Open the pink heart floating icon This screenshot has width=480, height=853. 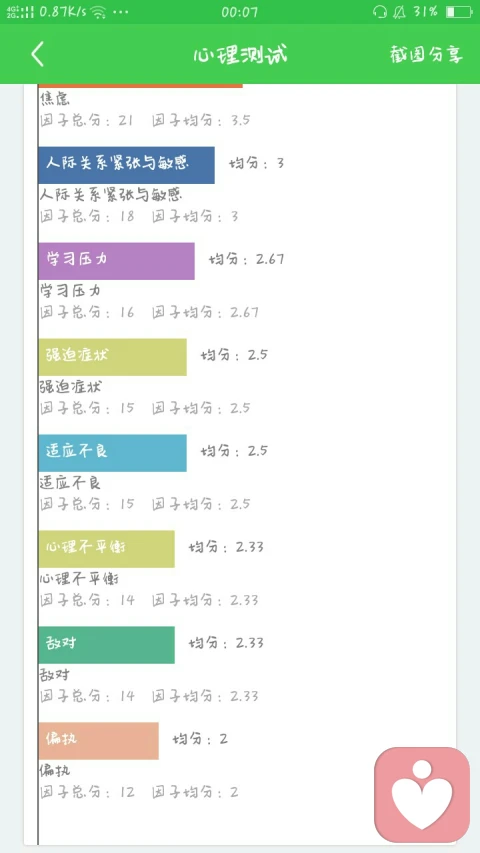click(x=422, y=795)
